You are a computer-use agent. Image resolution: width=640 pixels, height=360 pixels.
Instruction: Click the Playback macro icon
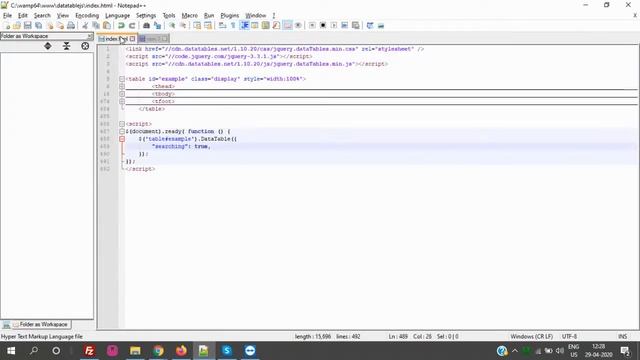point(333,25)
